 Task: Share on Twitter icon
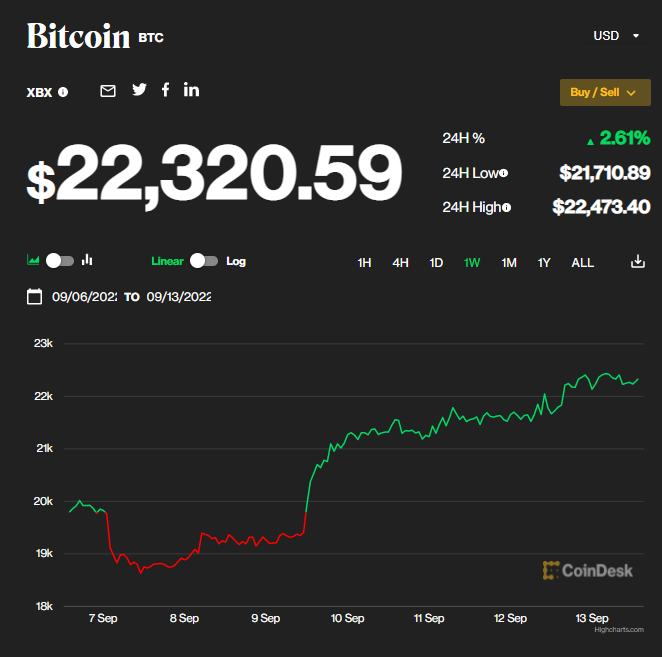pyautogui.click(x=139, y=90)
